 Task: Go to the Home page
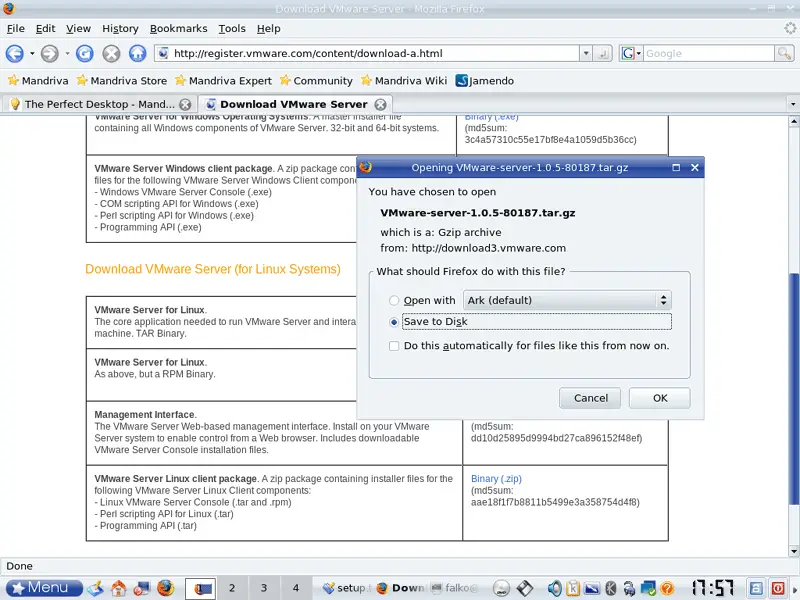[x=137, y=53]
